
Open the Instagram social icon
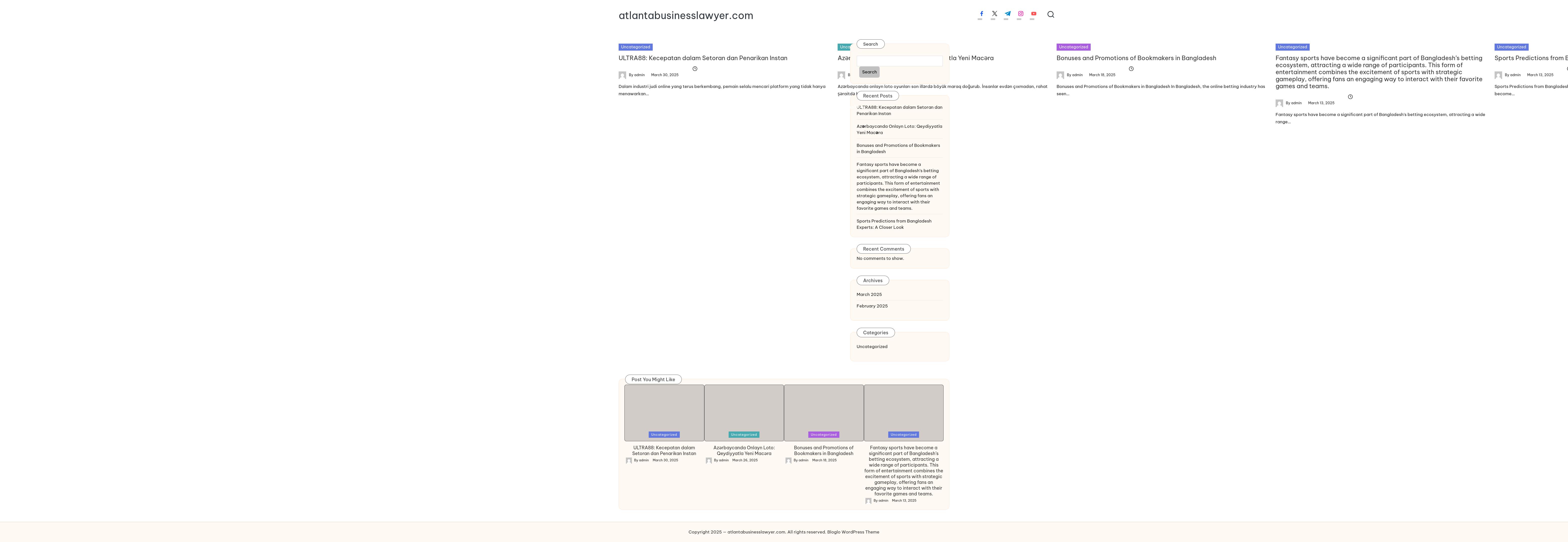tap(1021, 13)
